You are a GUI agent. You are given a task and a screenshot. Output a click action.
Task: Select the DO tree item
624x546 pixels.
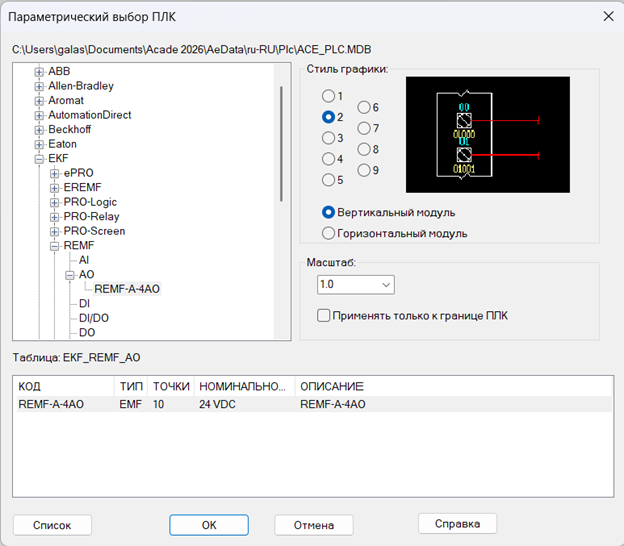[87, 332]
